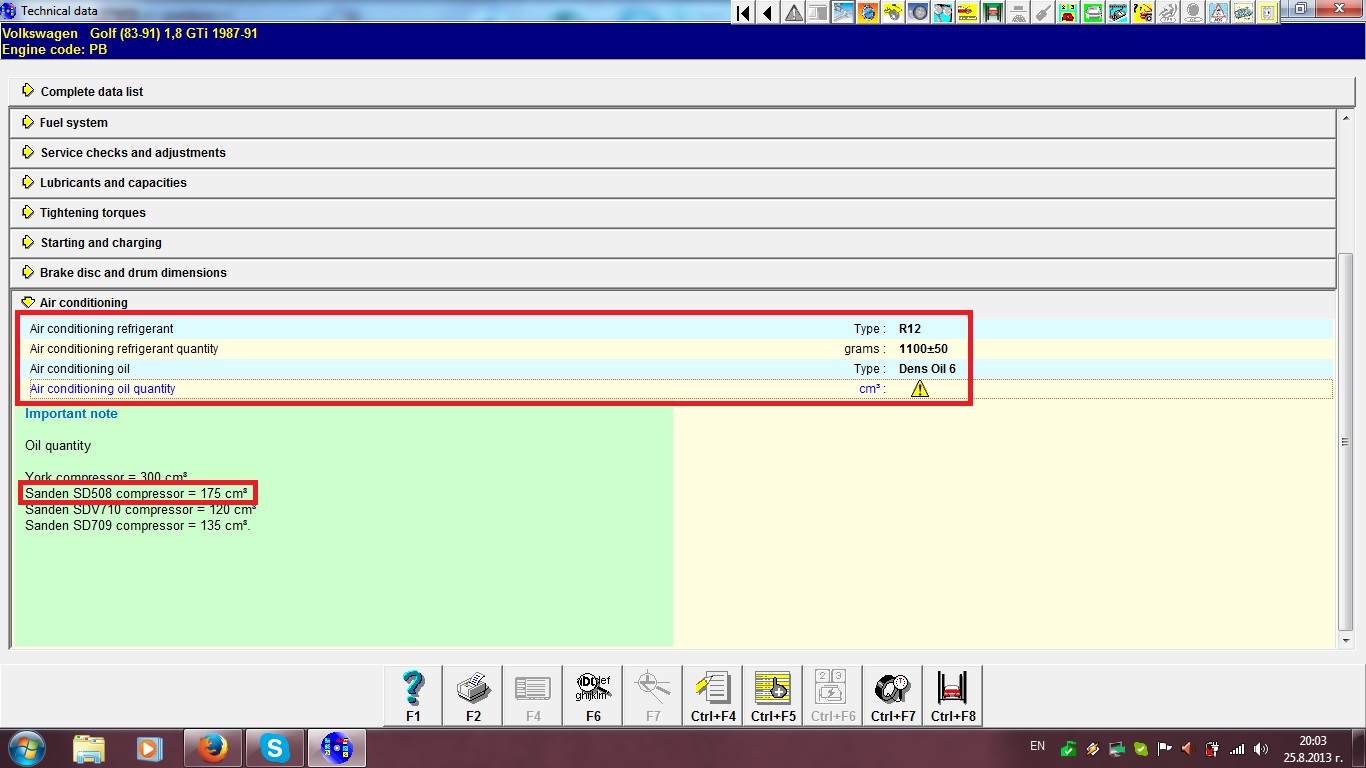Open the F6 text search magnifier tool
The height and width of the screenshot is (768, 1366).
[593, 694]
